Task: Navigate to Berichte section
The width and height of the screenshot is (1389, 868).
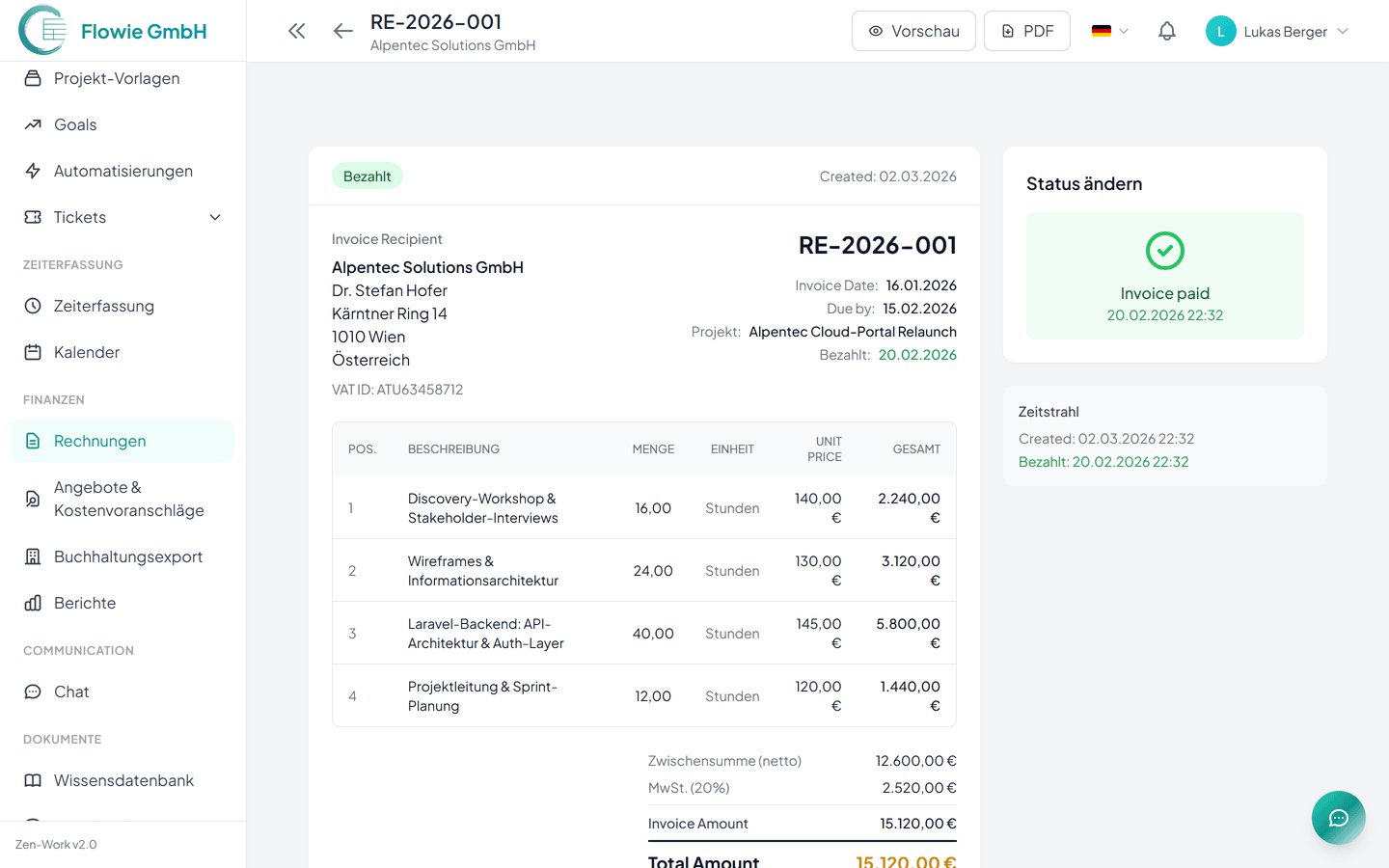Action: (x=85, y=603)
